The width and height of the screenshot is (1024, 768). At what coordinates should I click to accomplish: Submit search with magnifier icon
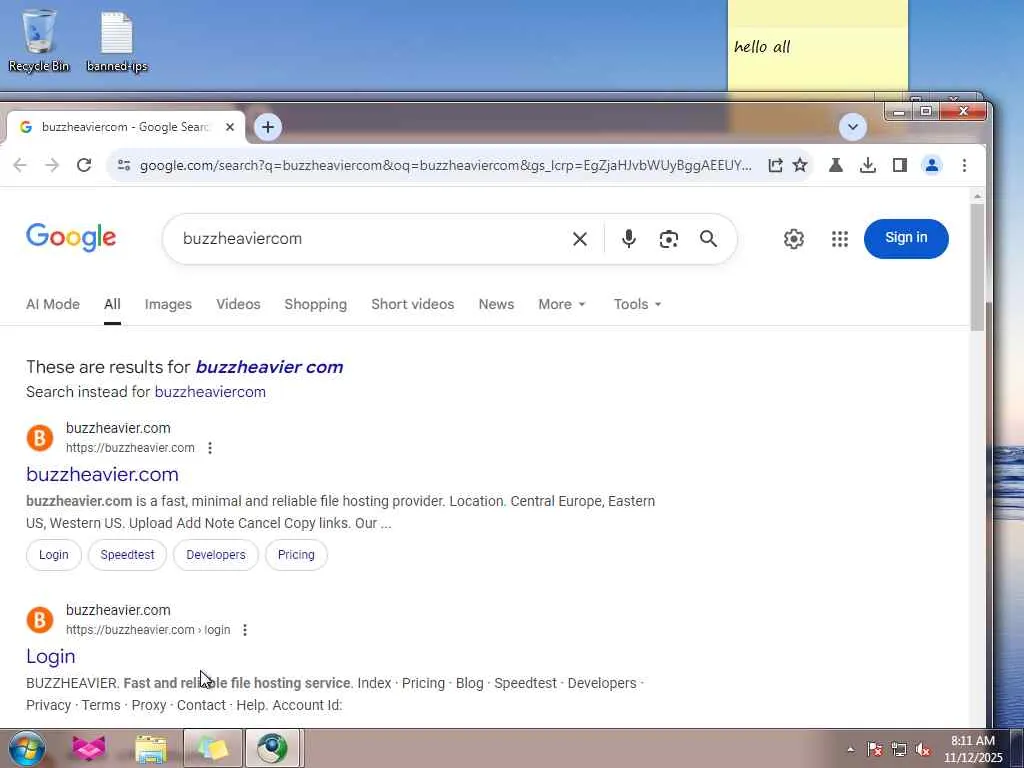tap(709, 239)
